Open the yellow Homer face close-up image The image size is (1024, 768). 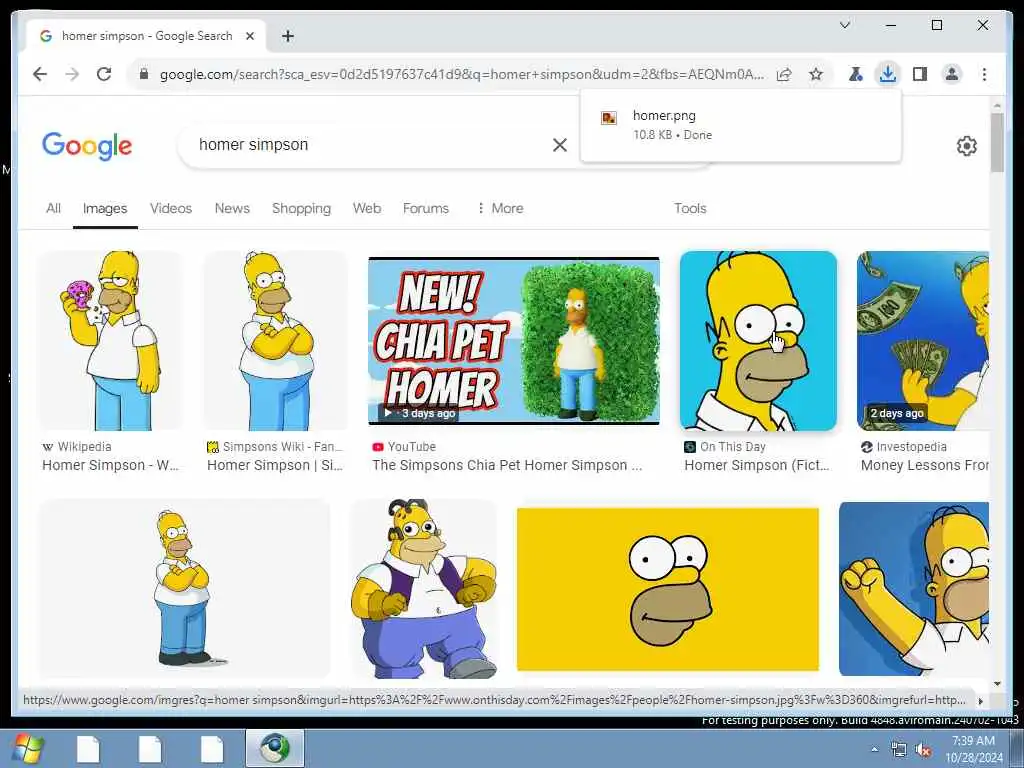click(x=667, y=589)
